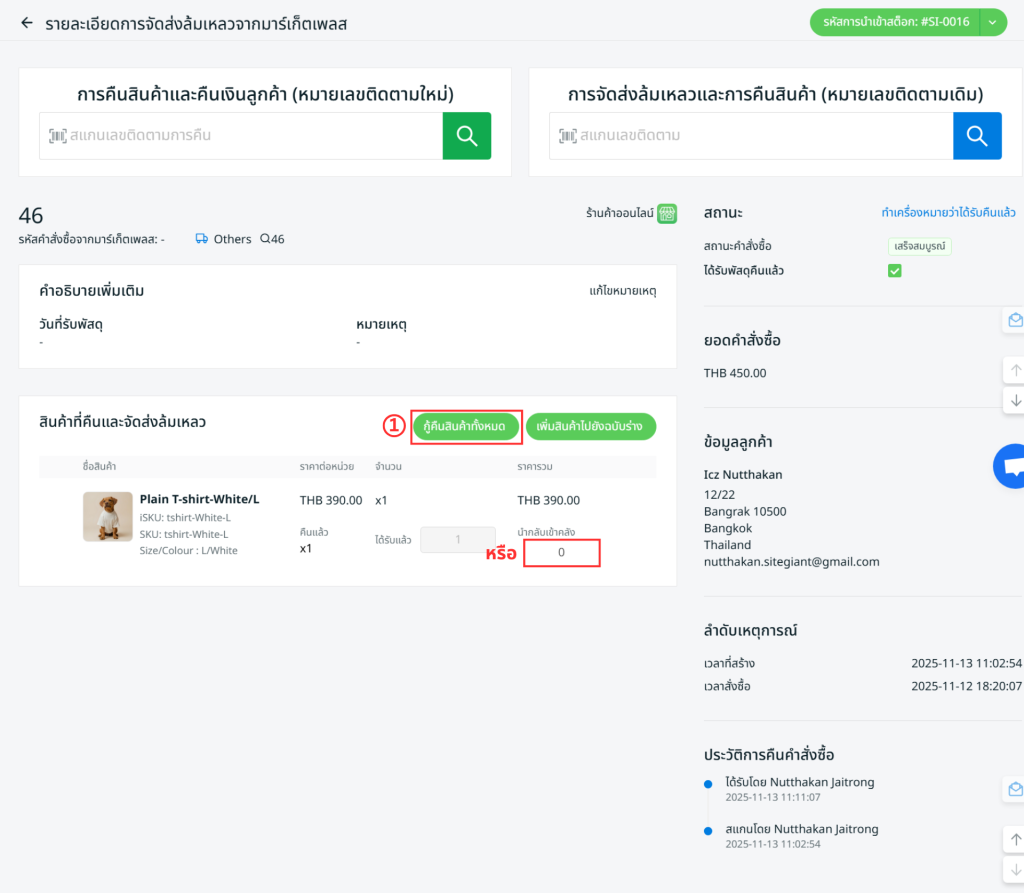Click the แก้ไขหมายเหตุ link

(x=622, y=291)
